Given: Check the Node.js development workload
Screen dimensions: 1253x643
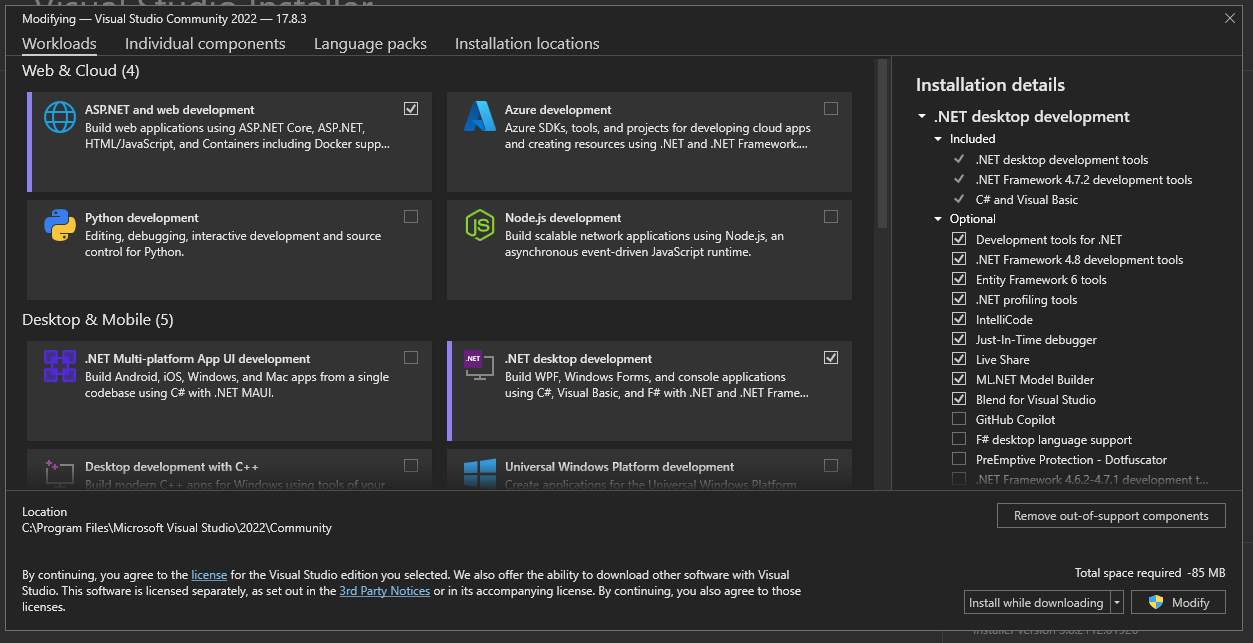Looking at the screenshot, I should click(831, 216).
